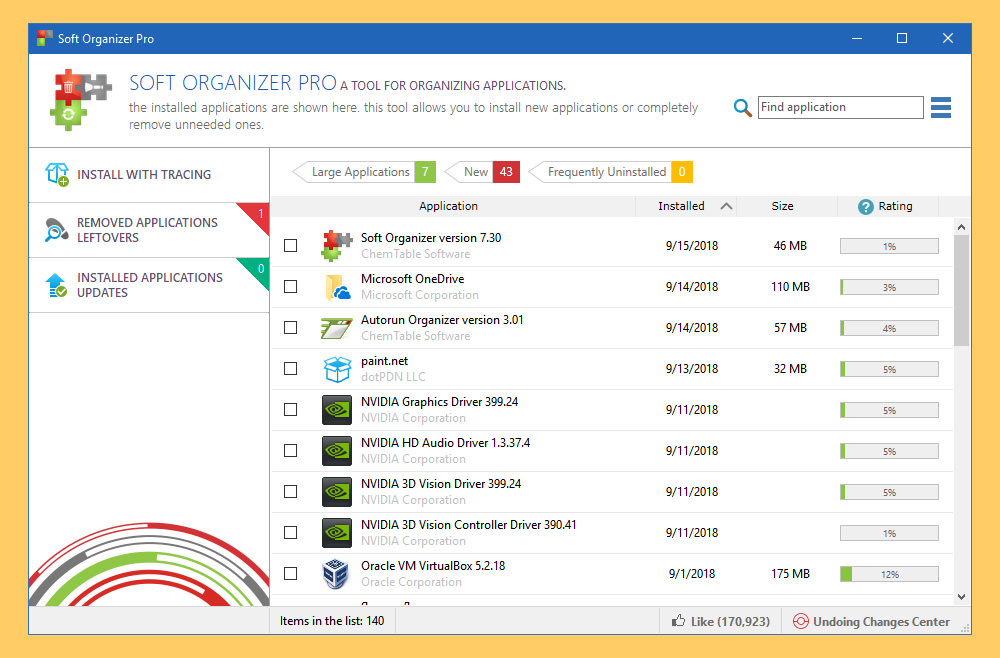Click the 1% rating bar for Soft Organizer
Screen dimensions: 1000x658
tap(889, 246)
